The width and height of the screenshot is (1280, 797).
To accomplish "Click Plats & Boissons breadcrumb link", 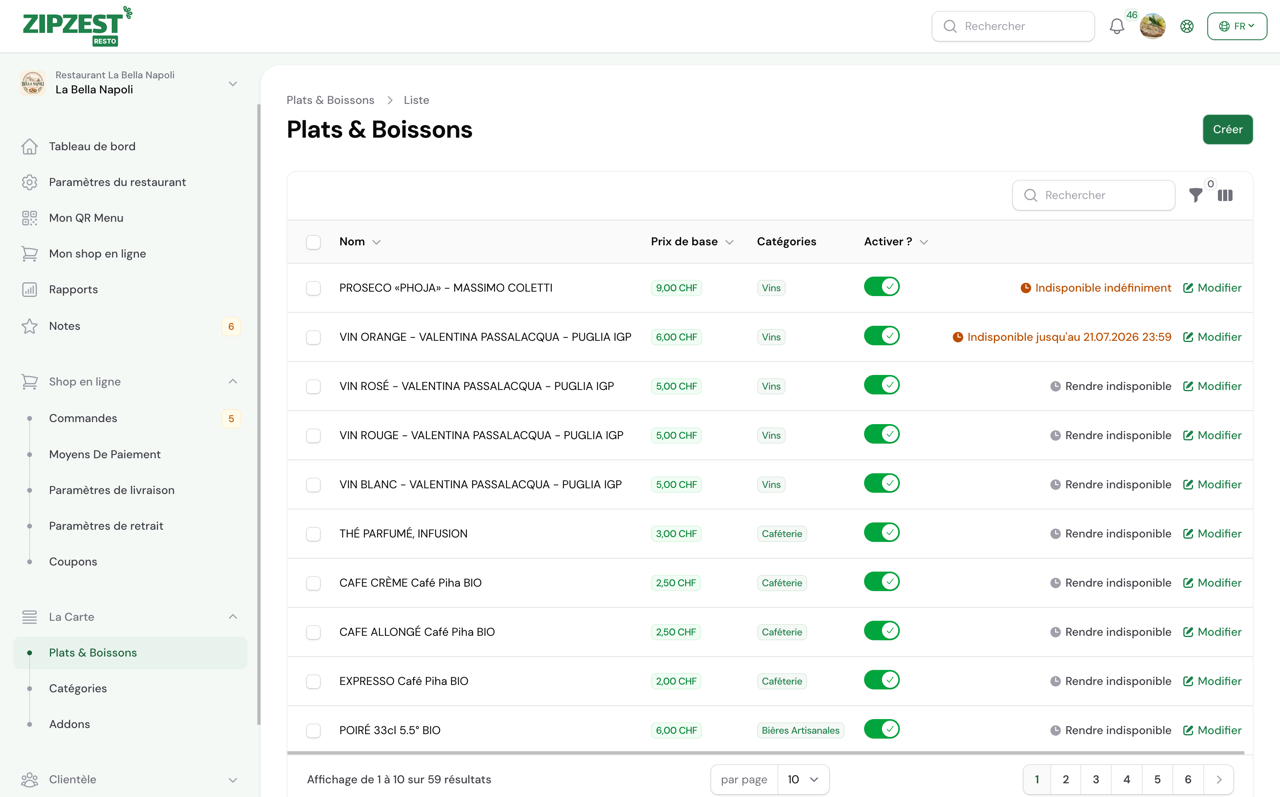I will coord(330,100).
